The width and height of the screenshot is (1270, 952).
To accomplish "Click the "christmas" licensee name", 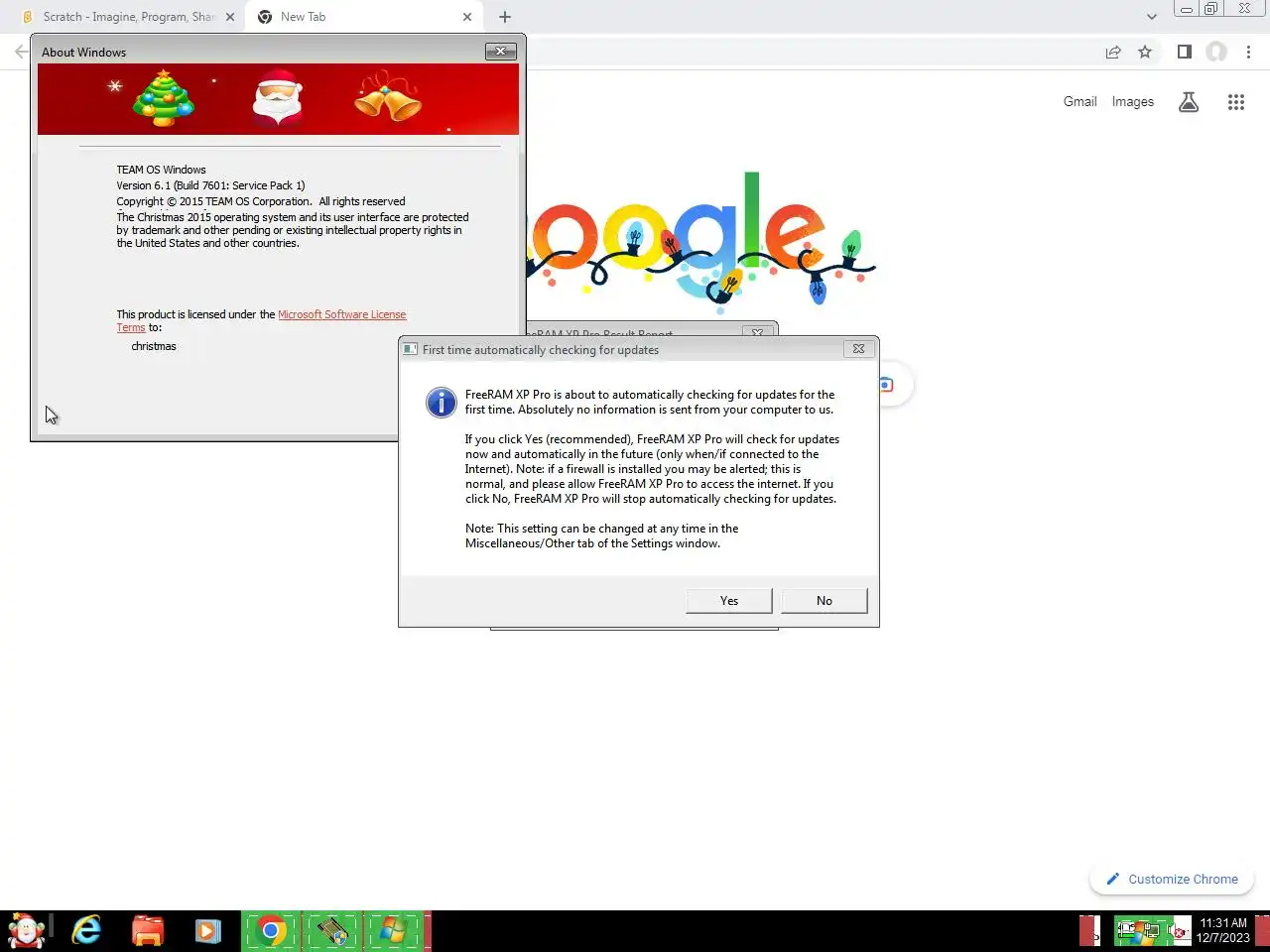I will click(x=154, y=346).
